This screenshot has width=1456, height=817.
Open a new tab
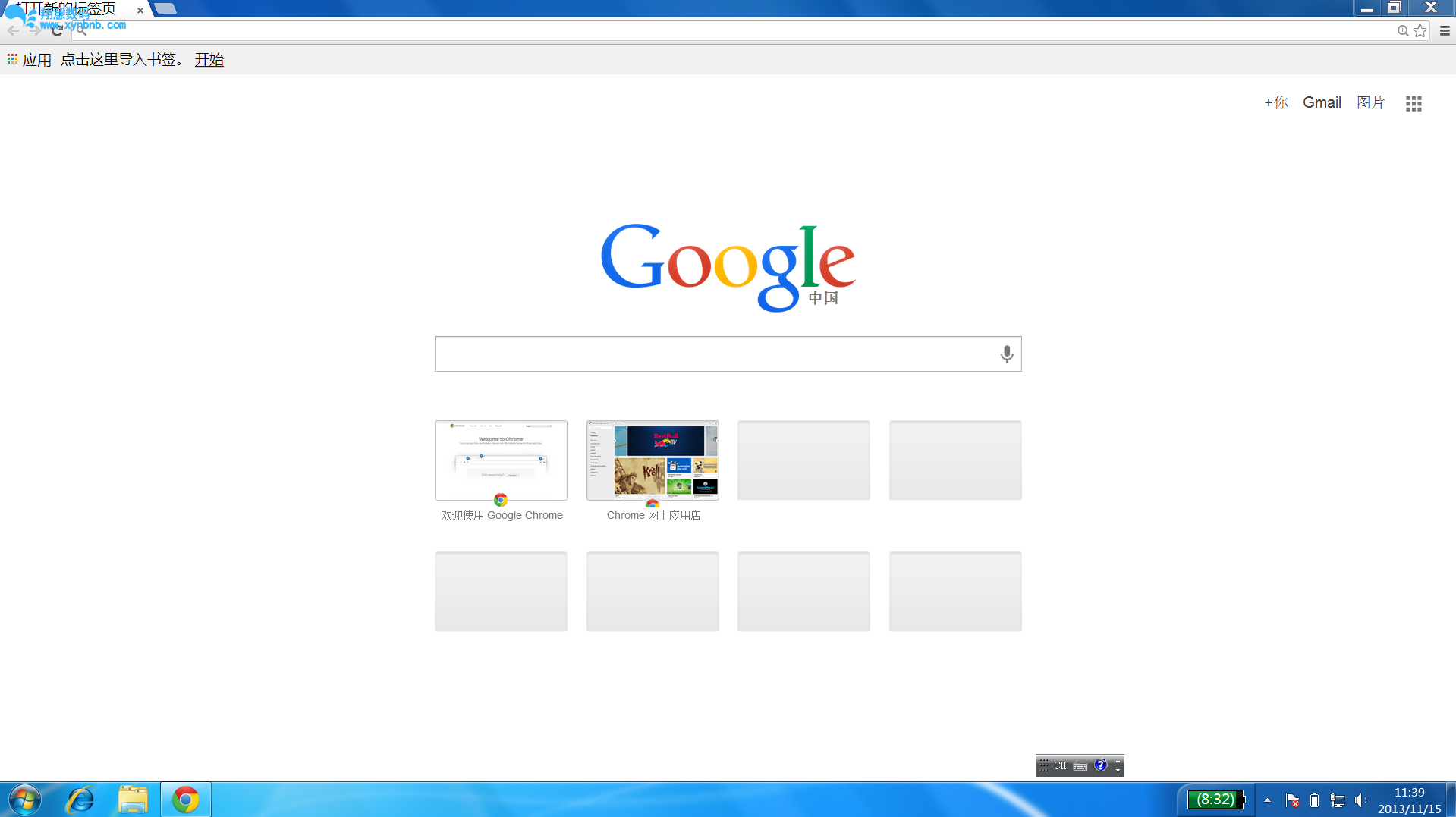pyautogui.click(x=165, y=9)
